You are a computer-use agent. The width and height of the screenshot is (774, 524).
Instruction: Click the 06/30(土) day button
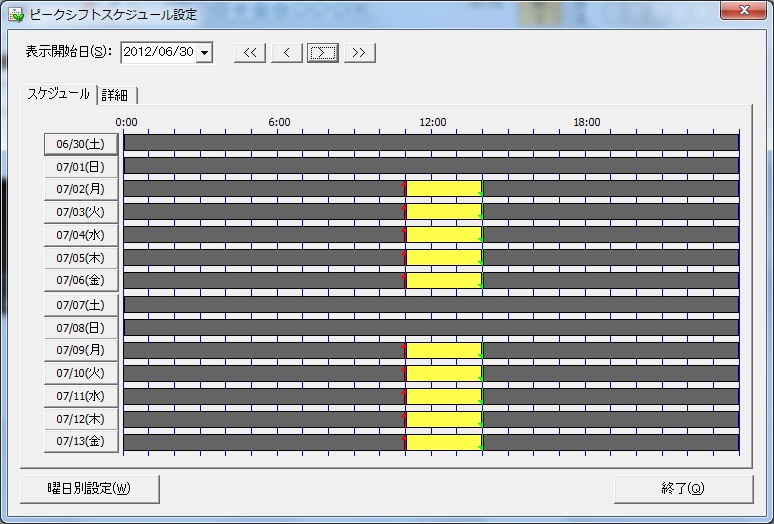[x=81, y=144]
